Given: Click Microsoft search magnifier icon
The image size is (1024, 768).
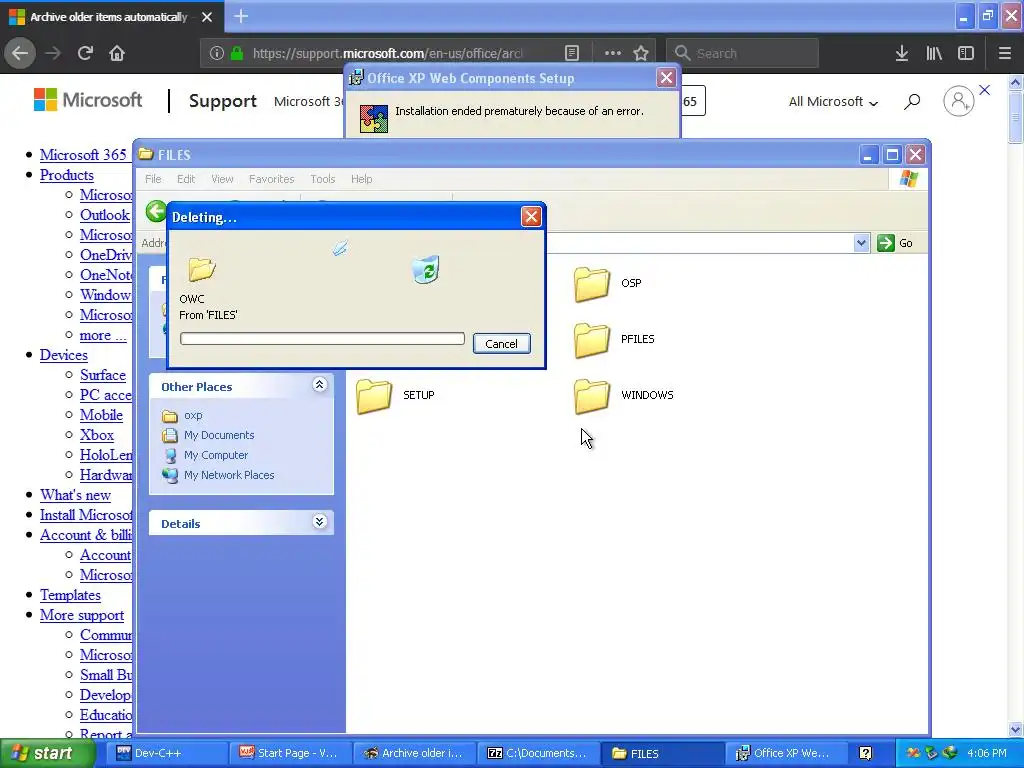Looking at the screenshot, I should click(x=912, y=101).
